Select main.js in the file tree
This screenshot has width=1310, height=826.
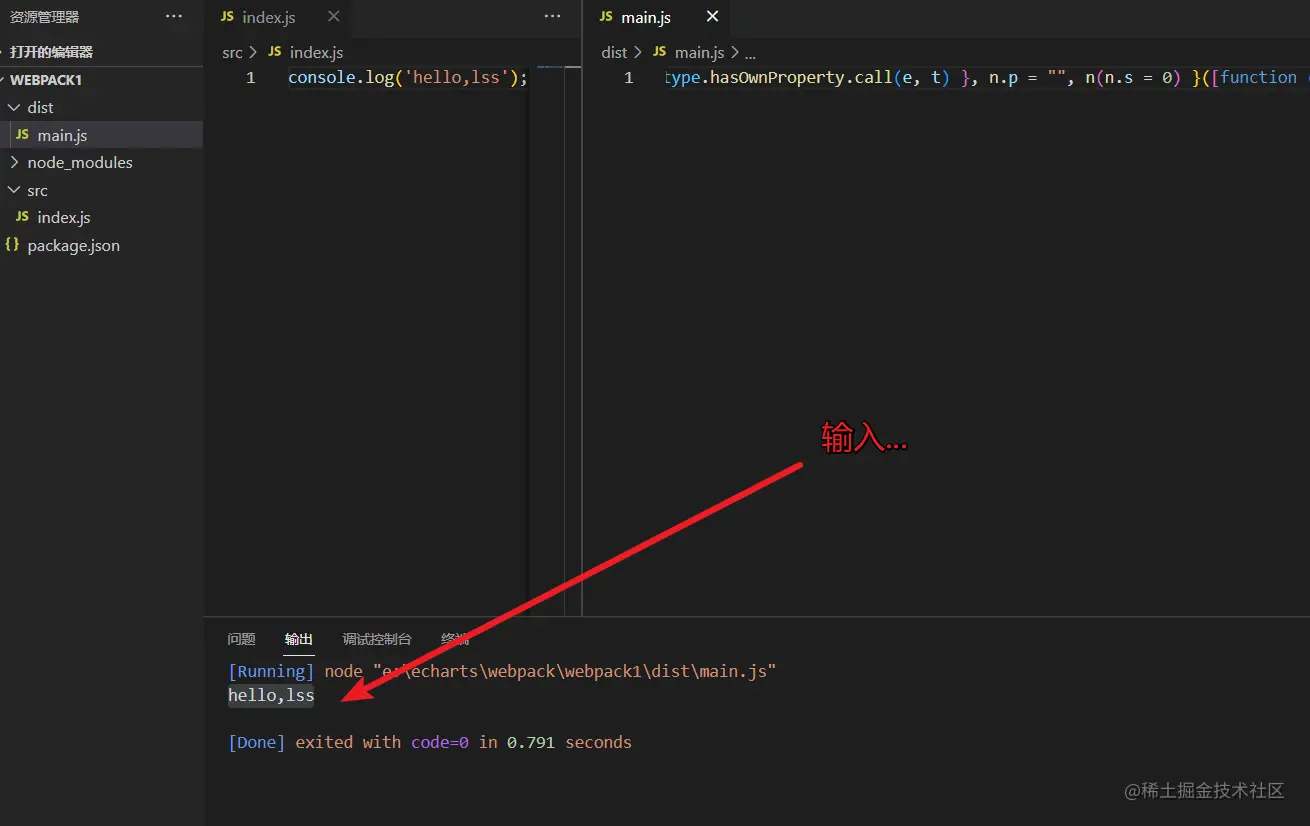click(x=62, y=135)
